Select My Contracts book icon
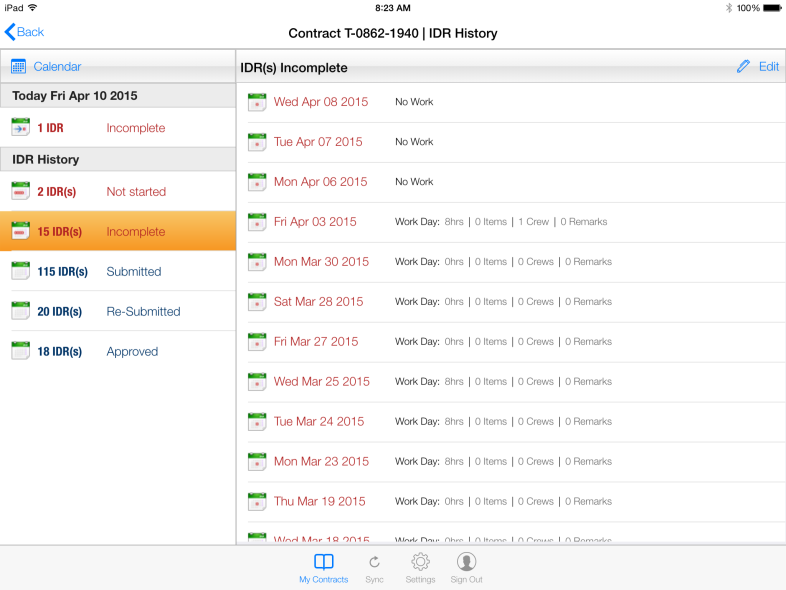The width and height of the screenshot is (786, 590). 324,562
